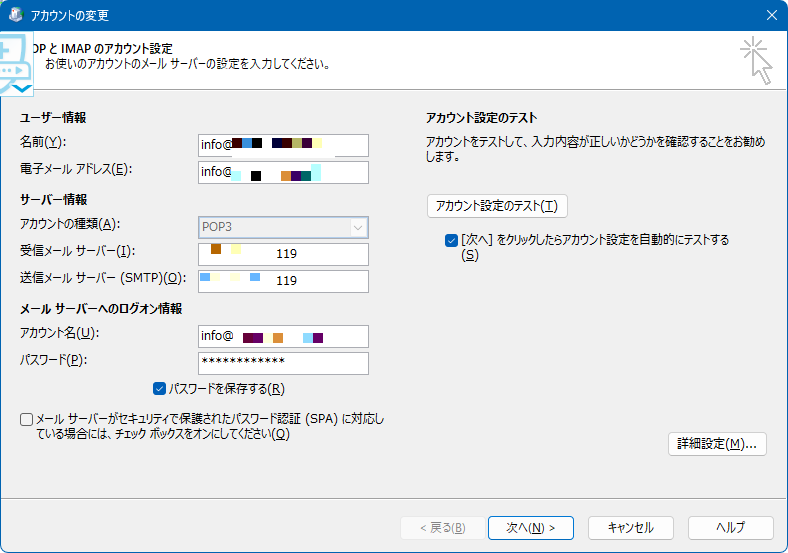
Task: Click the アカウント名 input field
Action: pyautogui.click(x=284, y=336)
